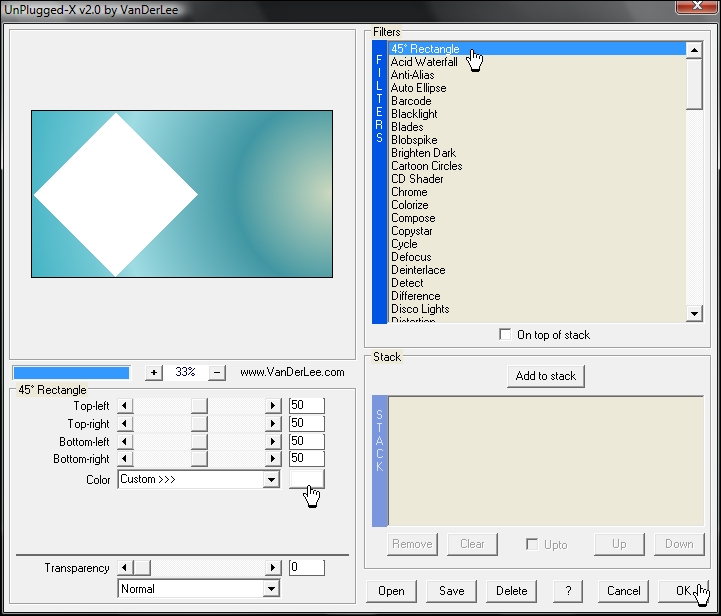Click left arrow of Bottom-right slider
Viewport: 721px width, 616px height.
pyautogui.click(x=125, y=458)
